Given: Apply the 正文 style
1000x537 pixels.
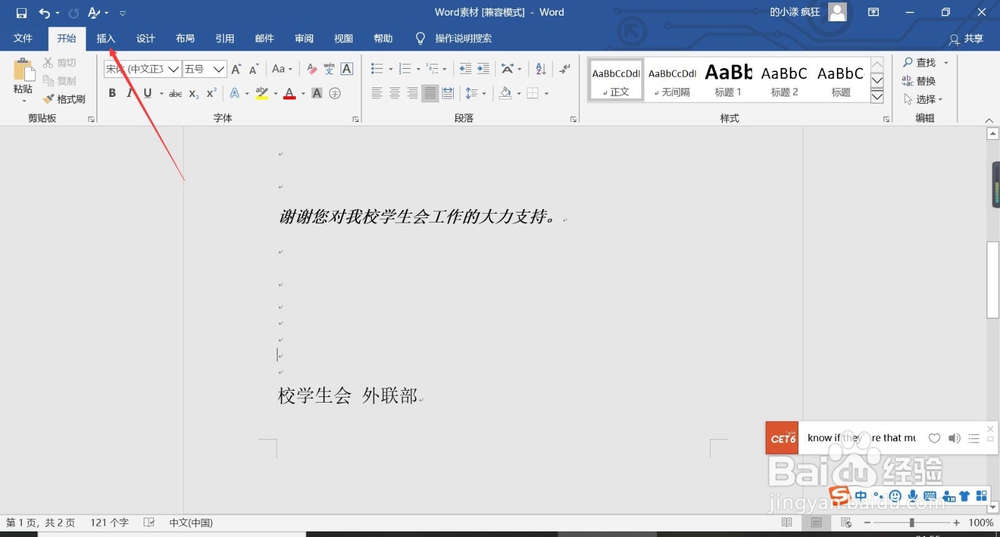Looking at the screenshot, I should (615, 80).
